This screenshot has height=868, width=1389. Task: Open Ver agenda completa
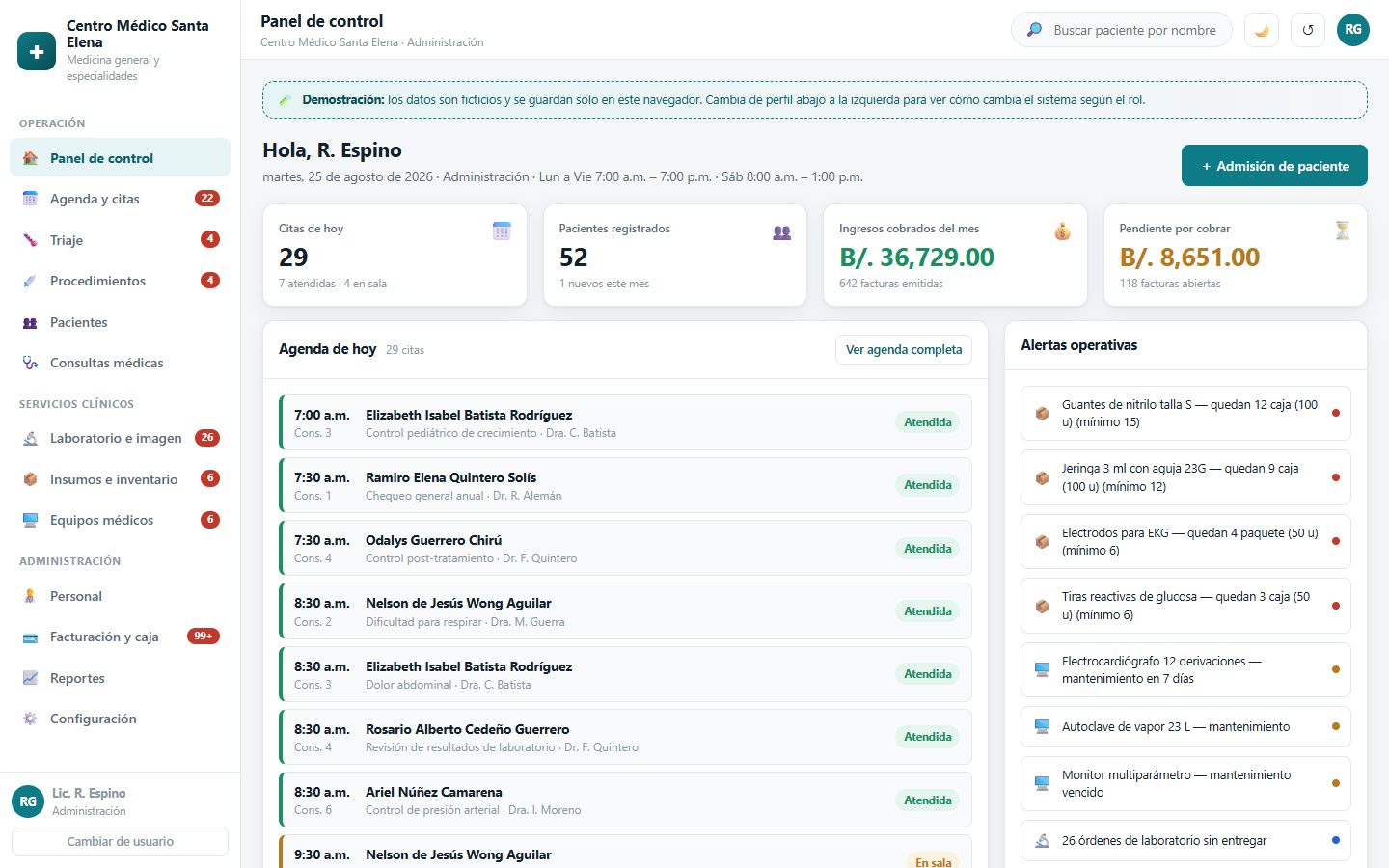point(904,349)
